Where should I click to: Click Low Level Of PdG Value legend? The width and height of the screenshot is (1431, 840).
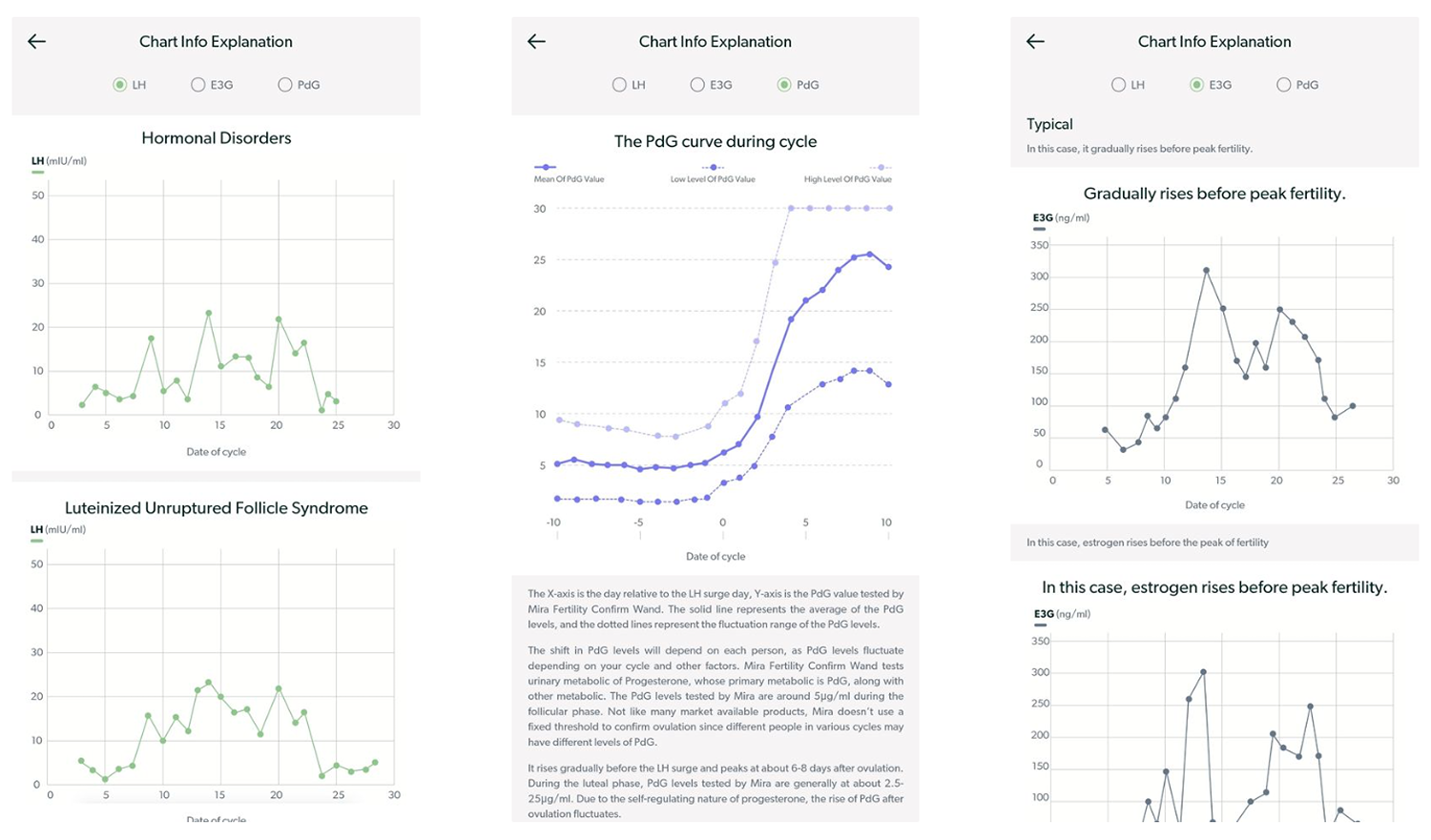pos(713,174)
